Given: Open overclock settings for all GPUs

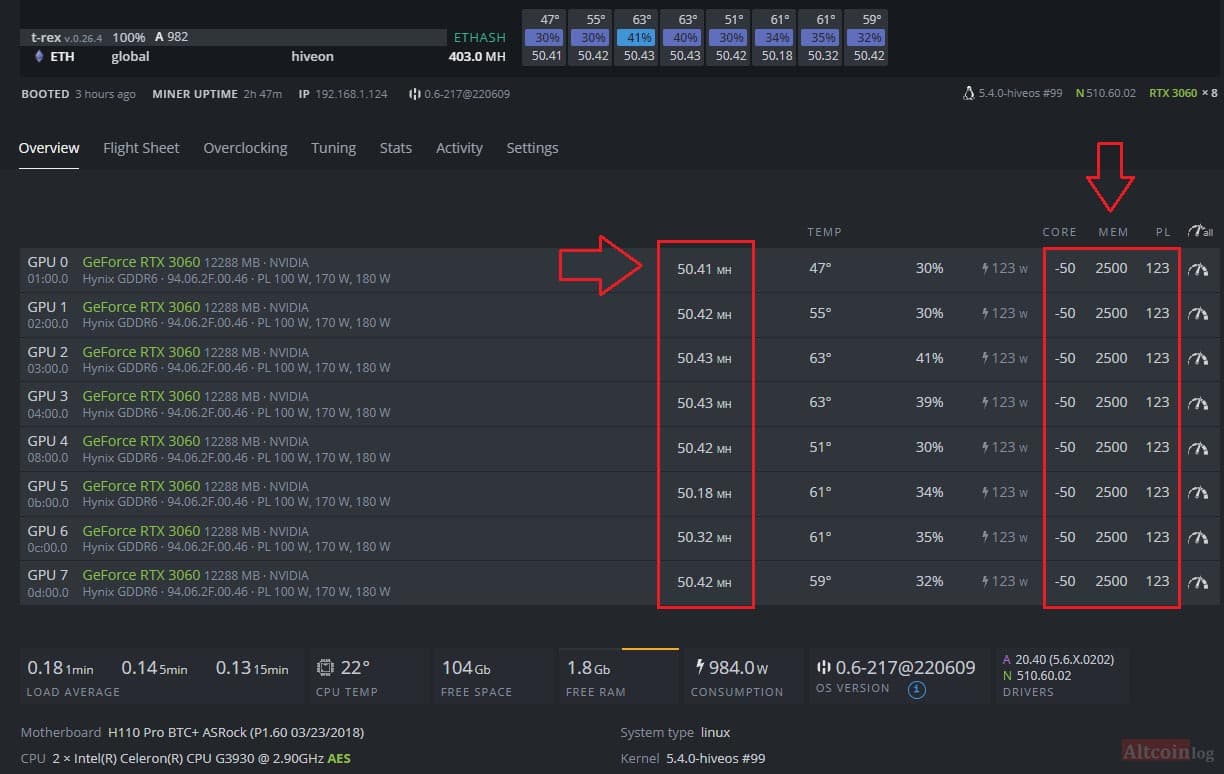Looking at the screenshot, I should (x=1199, y=231).
